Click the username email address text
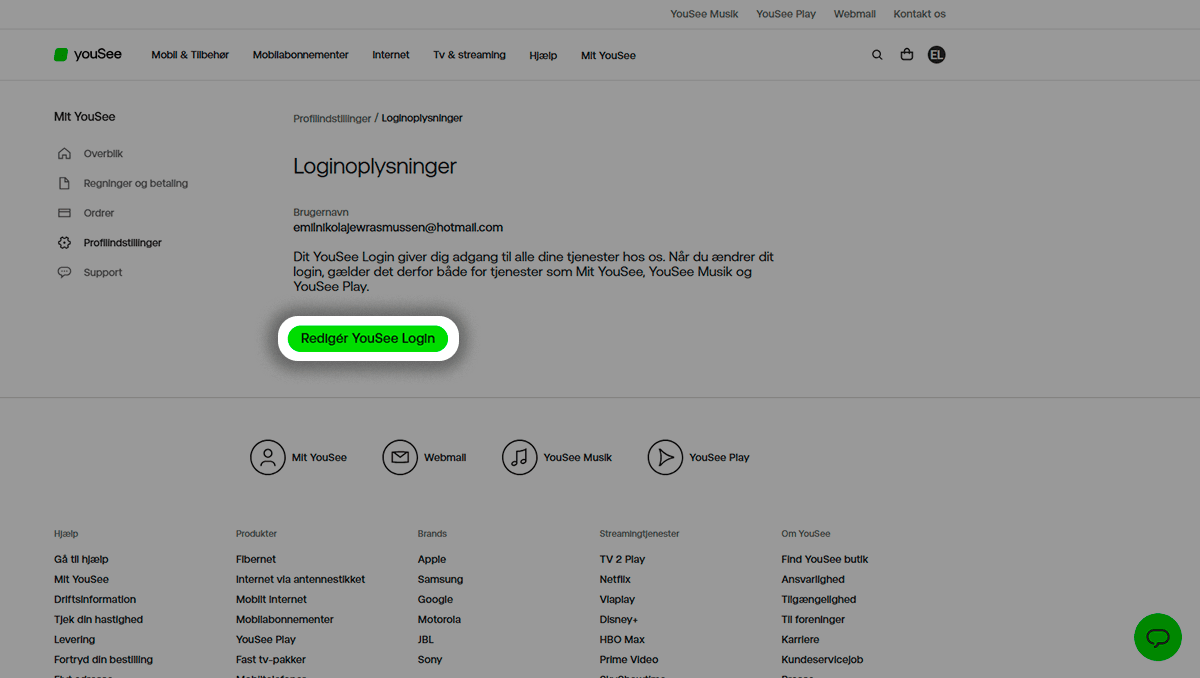Viewport: 1200px width, 678px height. (x=398, y=227)
